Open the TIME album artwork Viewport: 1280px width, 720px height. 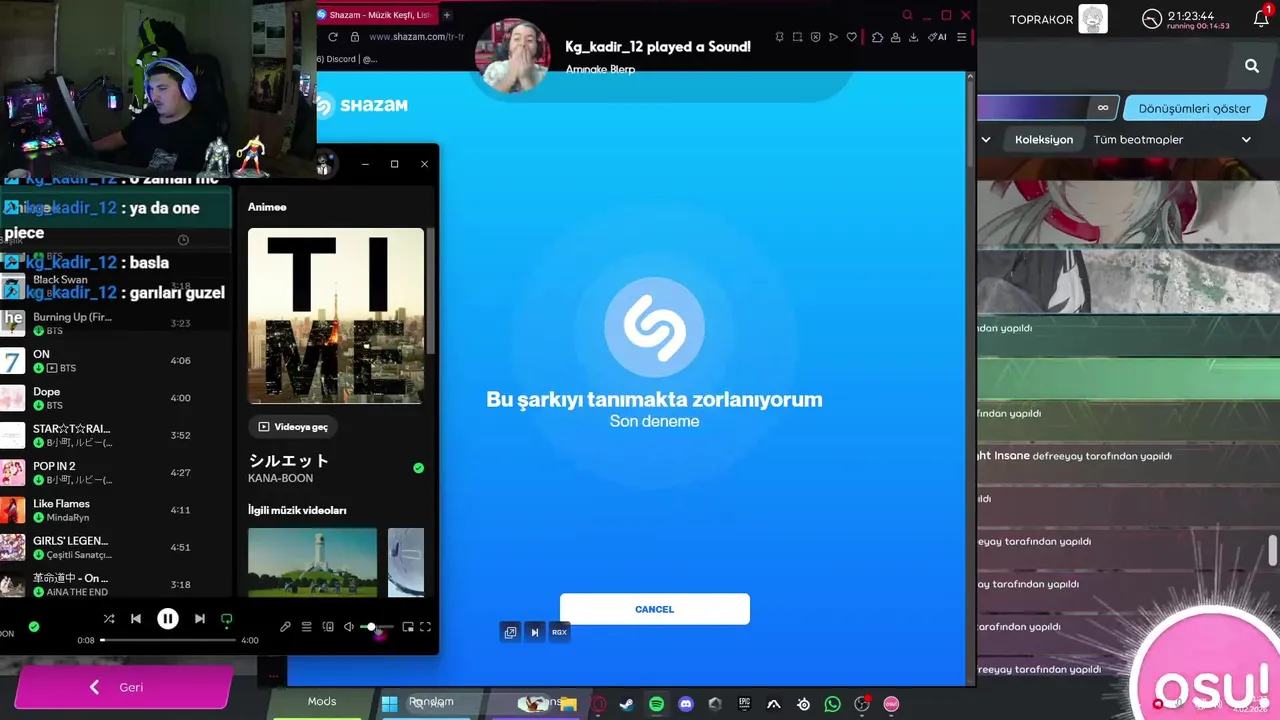(336, 316)
